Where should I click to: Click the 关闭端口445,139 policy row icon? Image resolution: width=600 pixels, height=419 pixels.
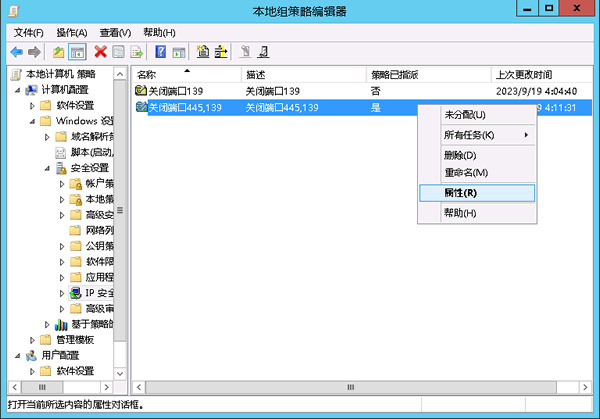pyautogui.click(x=142, y=107)
